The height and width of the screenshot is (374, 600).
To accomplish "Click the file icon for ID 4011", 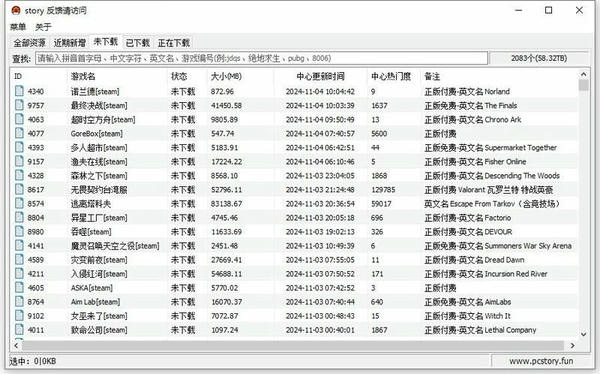I will [19, 330].
